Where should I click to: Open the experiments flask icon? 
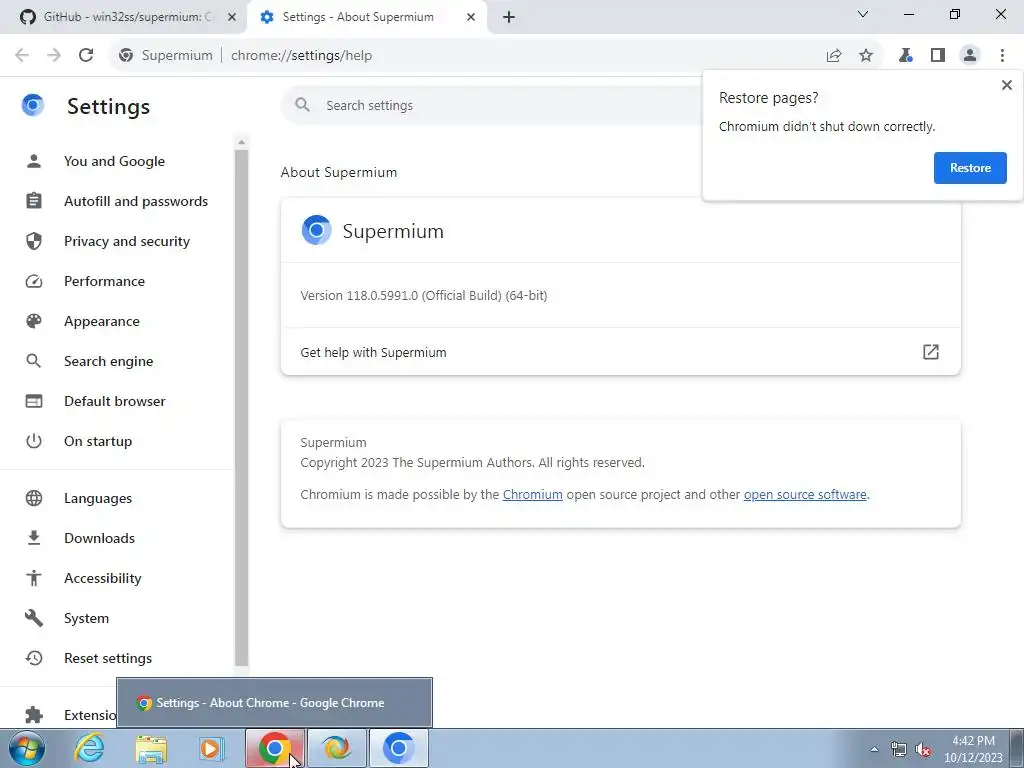[x=905, y=56]
